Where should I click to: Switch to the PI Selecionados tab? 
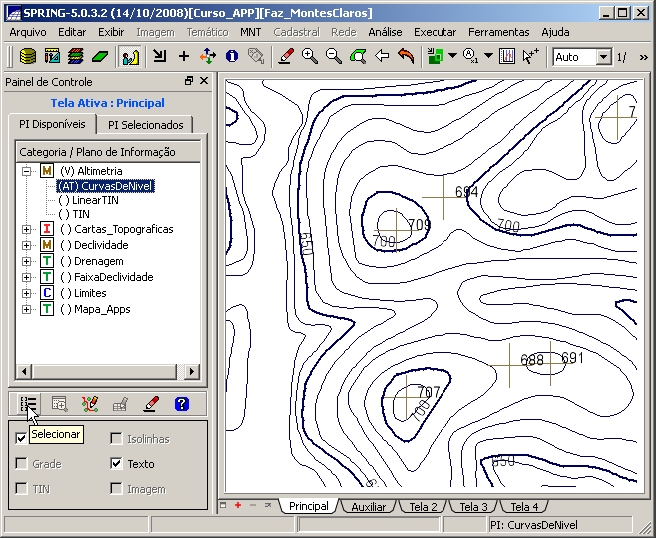pos(145,125)
